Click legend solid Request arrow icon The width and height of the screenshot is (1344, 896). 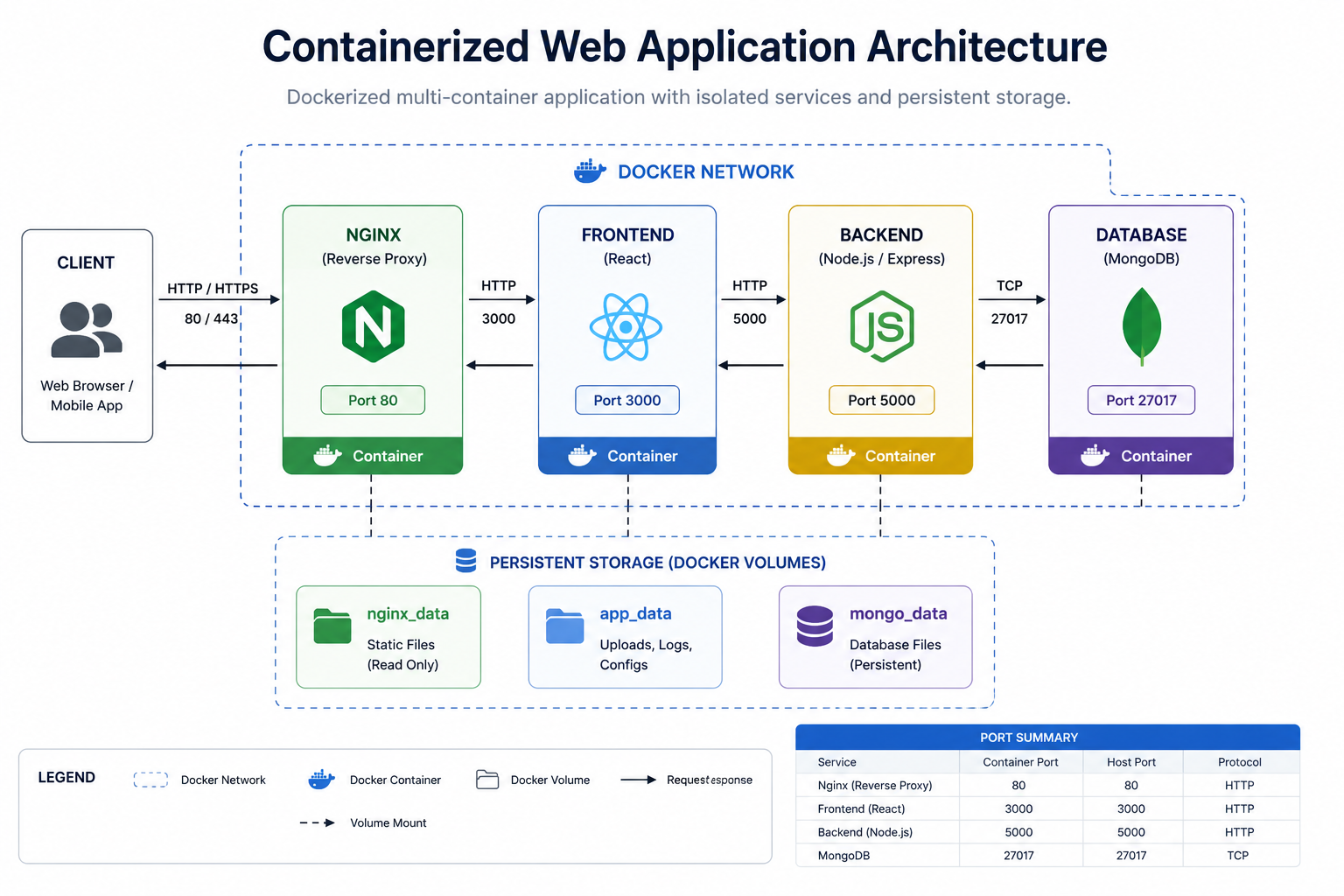639,780
